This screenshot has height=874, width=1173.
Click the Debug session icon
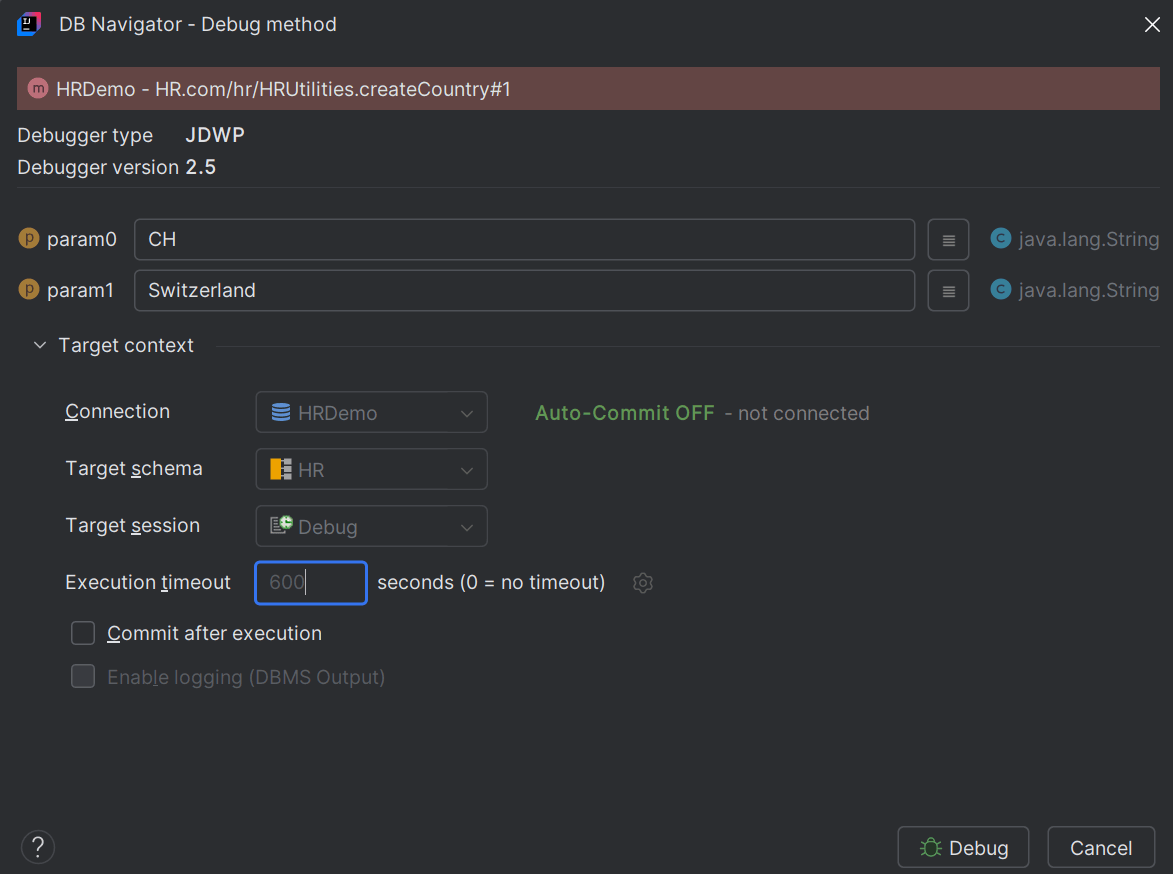point(281,526)
